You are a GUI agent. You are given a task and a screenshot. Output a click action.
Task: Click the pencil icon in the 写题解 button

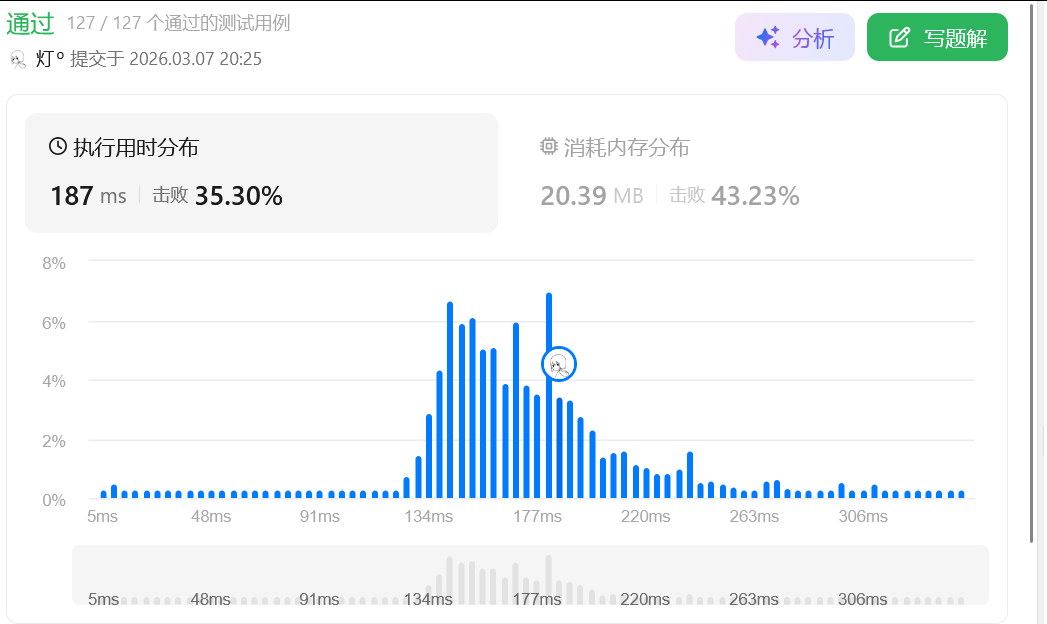tap(900, 38)
